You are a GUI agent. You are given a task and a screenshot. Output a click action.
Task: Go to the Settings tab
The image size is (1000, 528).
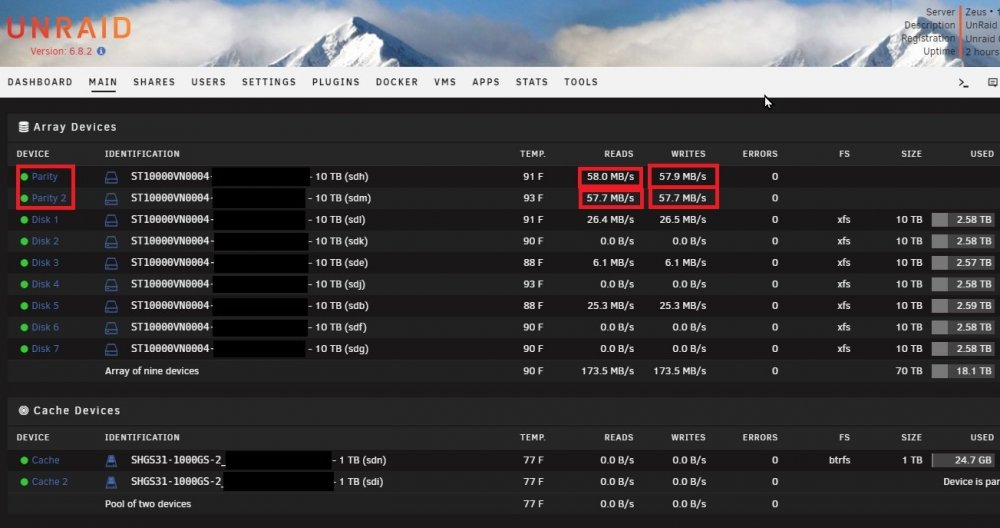pyautogui.click(x=269, y=82)
